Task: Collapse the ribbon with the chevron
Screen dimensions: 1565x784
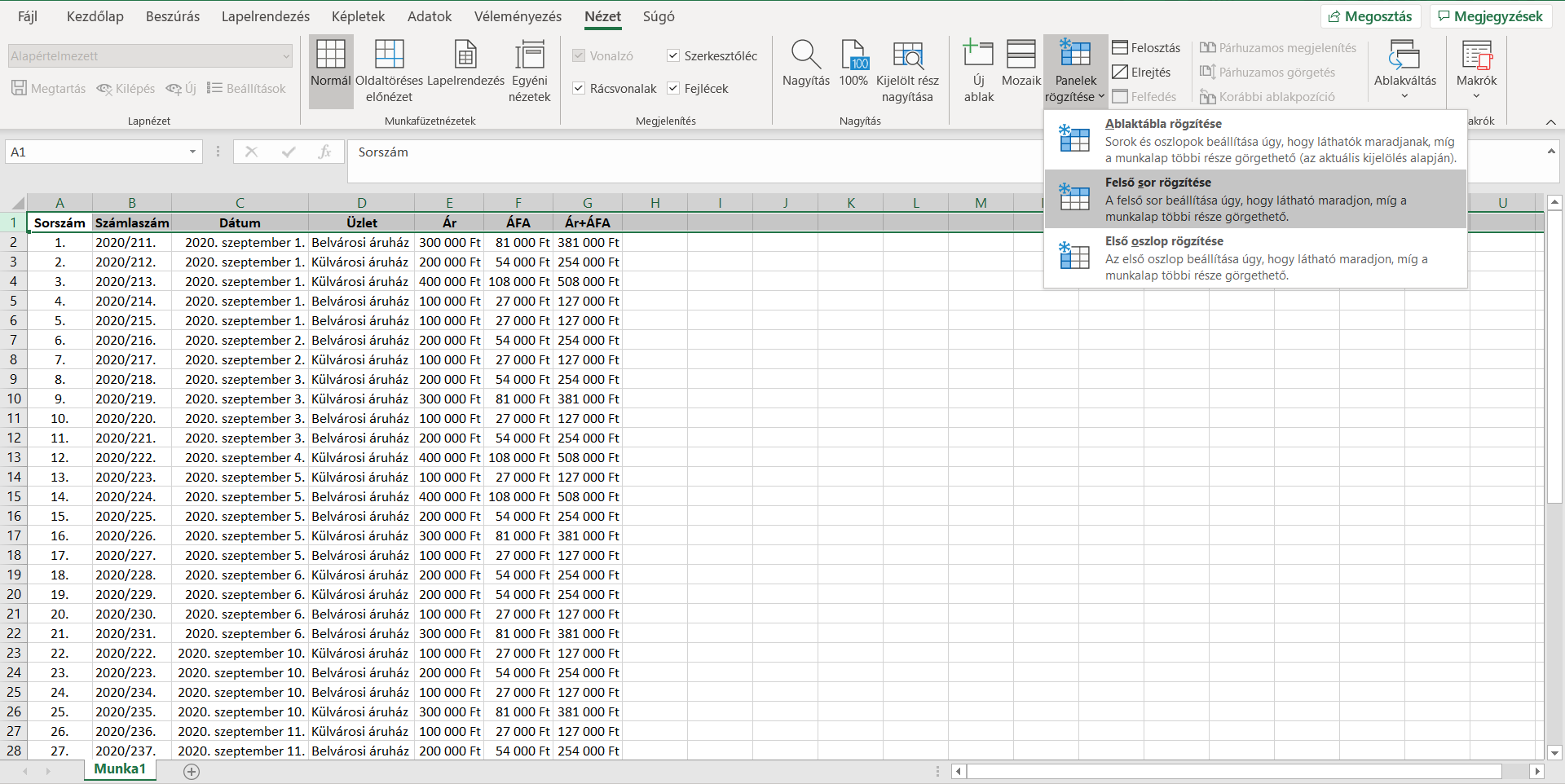Action: [x=1550, y=121]
